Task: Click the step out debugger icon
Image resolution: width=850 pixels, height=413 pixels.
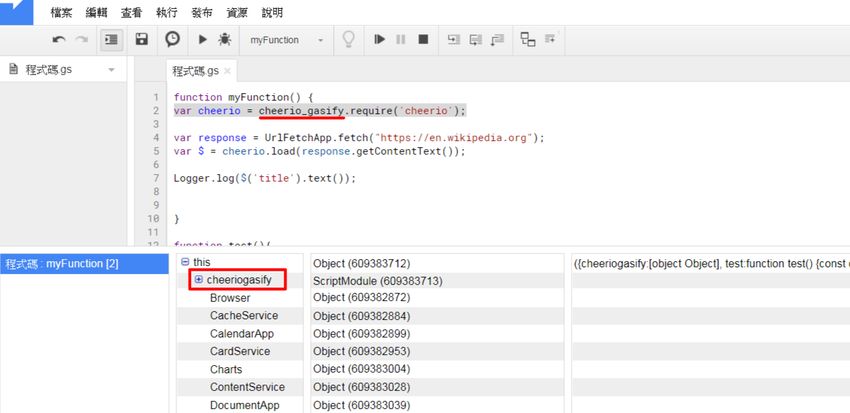Action: (x=497, y=39)
